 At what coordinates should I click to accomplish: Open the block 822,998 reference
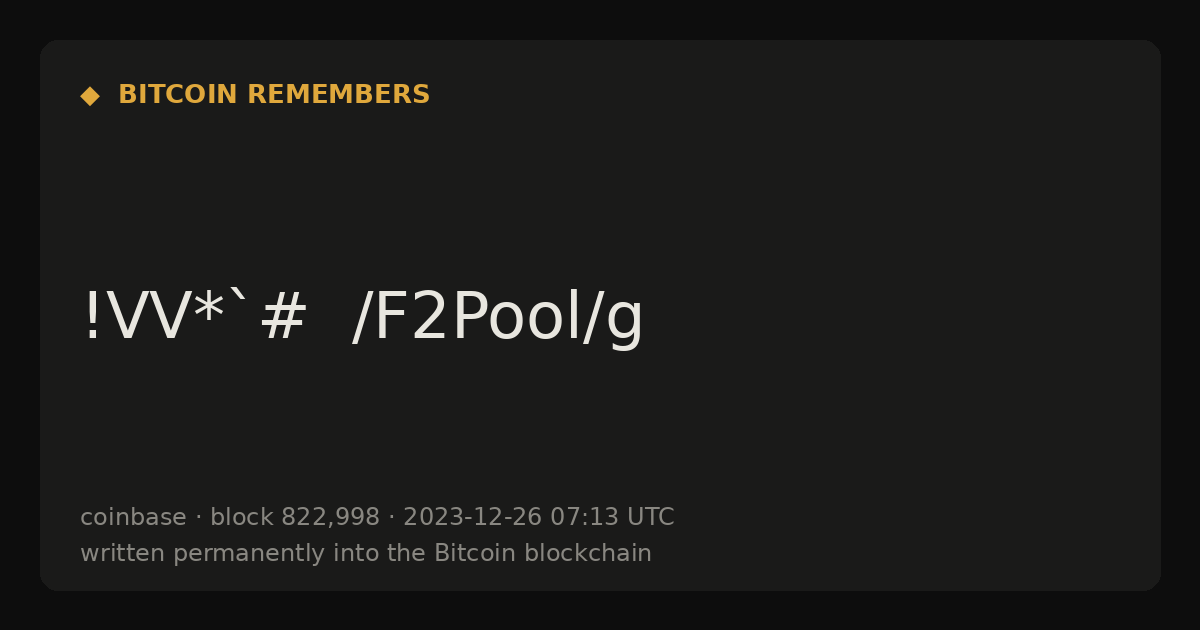pyautogui.click(x=295, y=518)
